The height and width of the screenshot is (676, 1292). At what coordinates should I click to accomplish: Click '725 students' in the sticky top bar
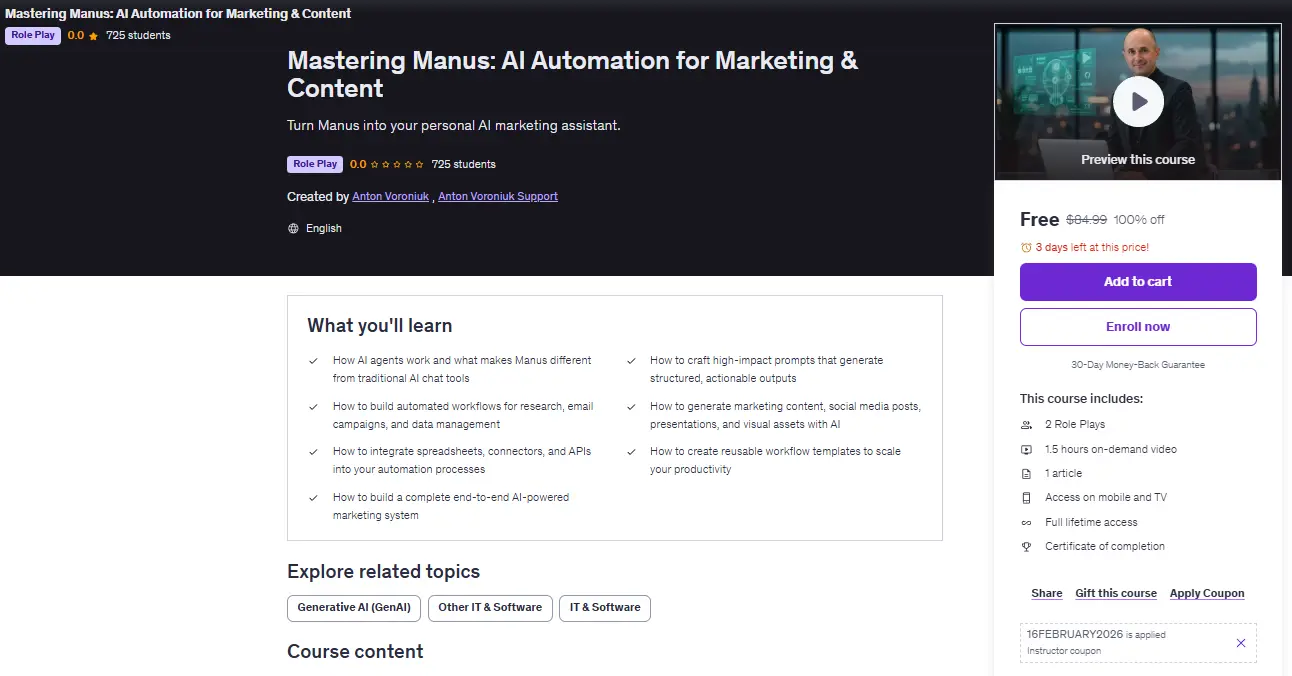tap(138, 35)
